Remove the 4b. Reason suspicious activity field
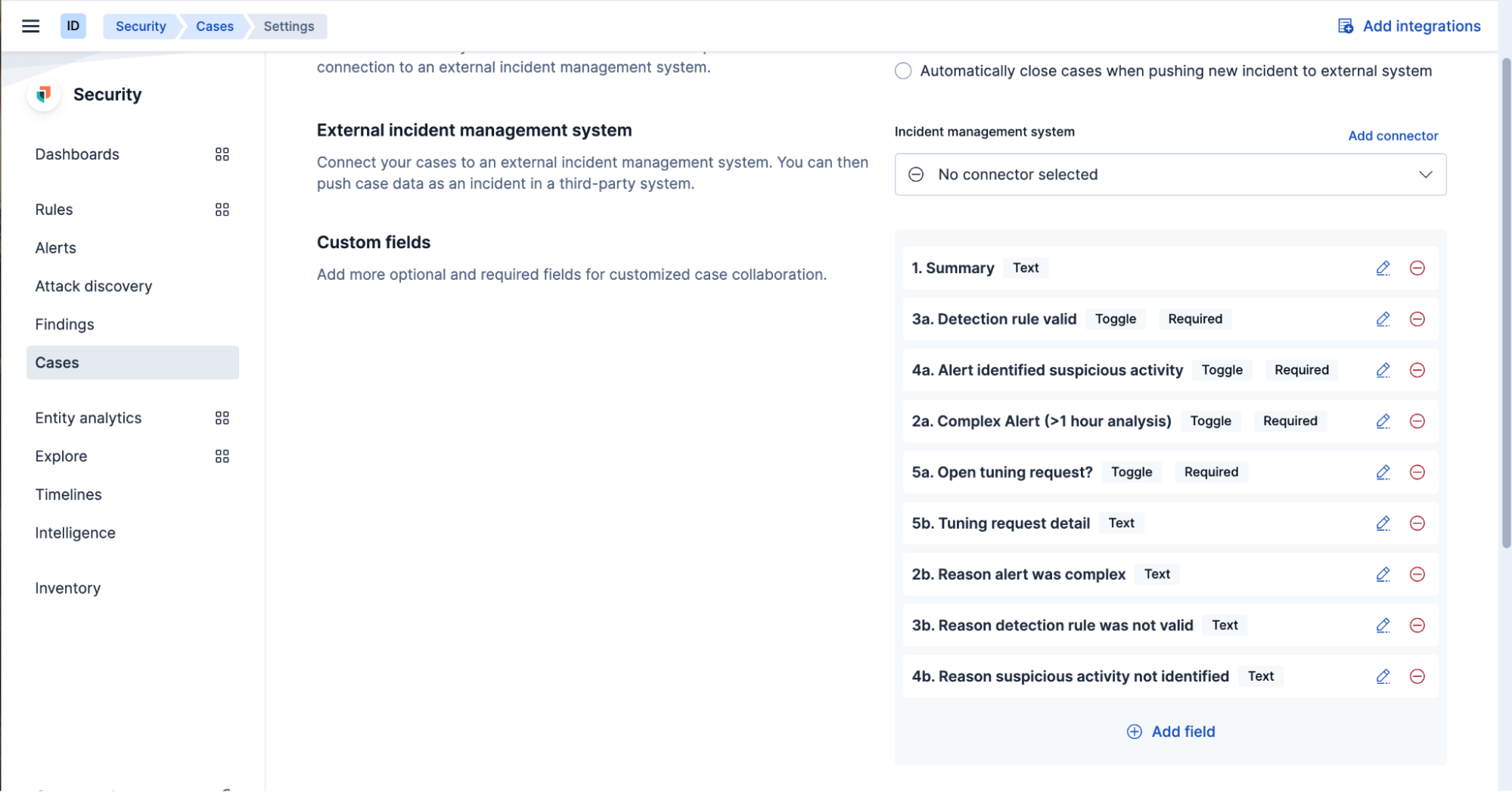Image resolution: width=1512 pixels, height=792 pixels. pos(1417,676)
